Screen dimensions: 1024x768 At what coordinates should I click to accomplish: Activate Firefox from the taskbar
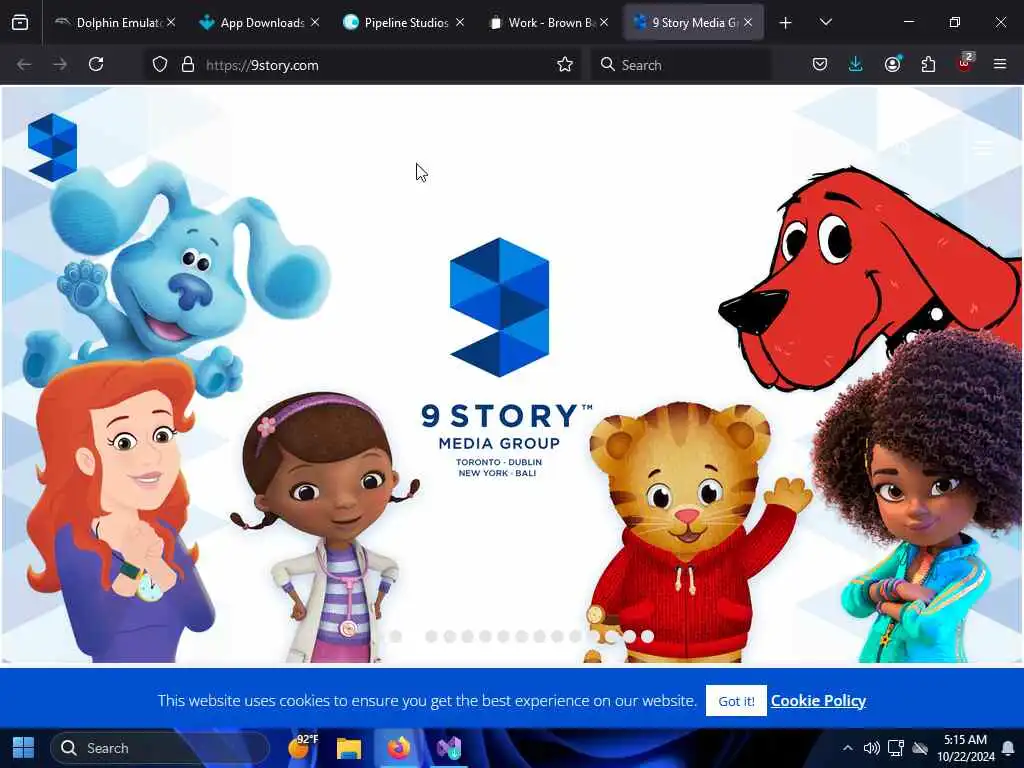(398, 748)
